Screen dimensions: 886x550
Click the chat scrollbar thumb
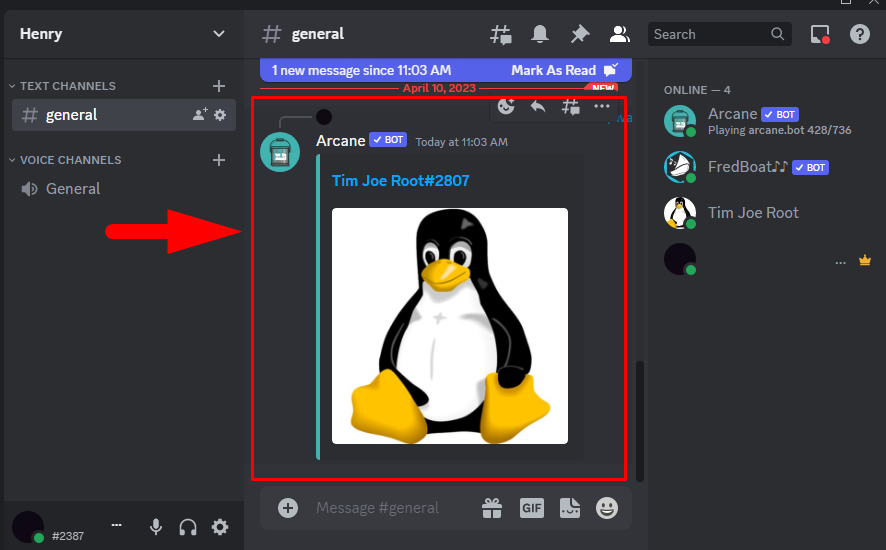(640, 421)
